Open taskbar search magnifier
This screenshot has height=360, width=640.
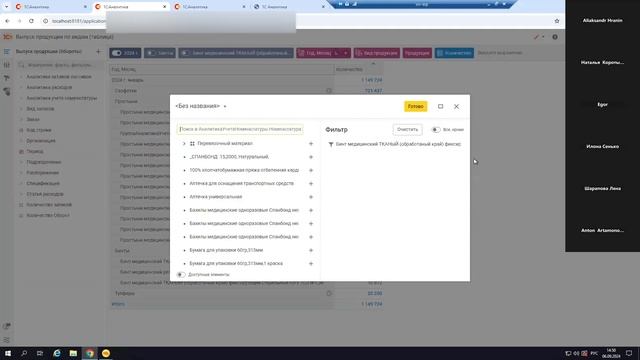point(24,353)
